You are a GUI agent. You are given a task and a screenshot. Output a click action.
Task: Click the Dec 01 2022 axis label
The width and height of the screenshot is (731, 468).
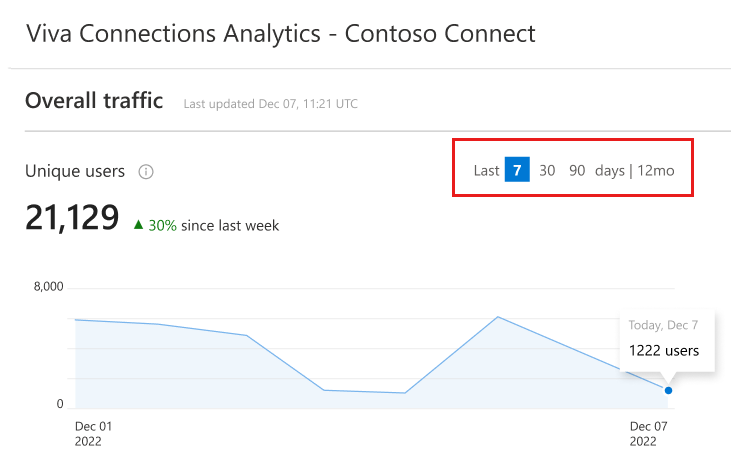click(x=93, y=434)
